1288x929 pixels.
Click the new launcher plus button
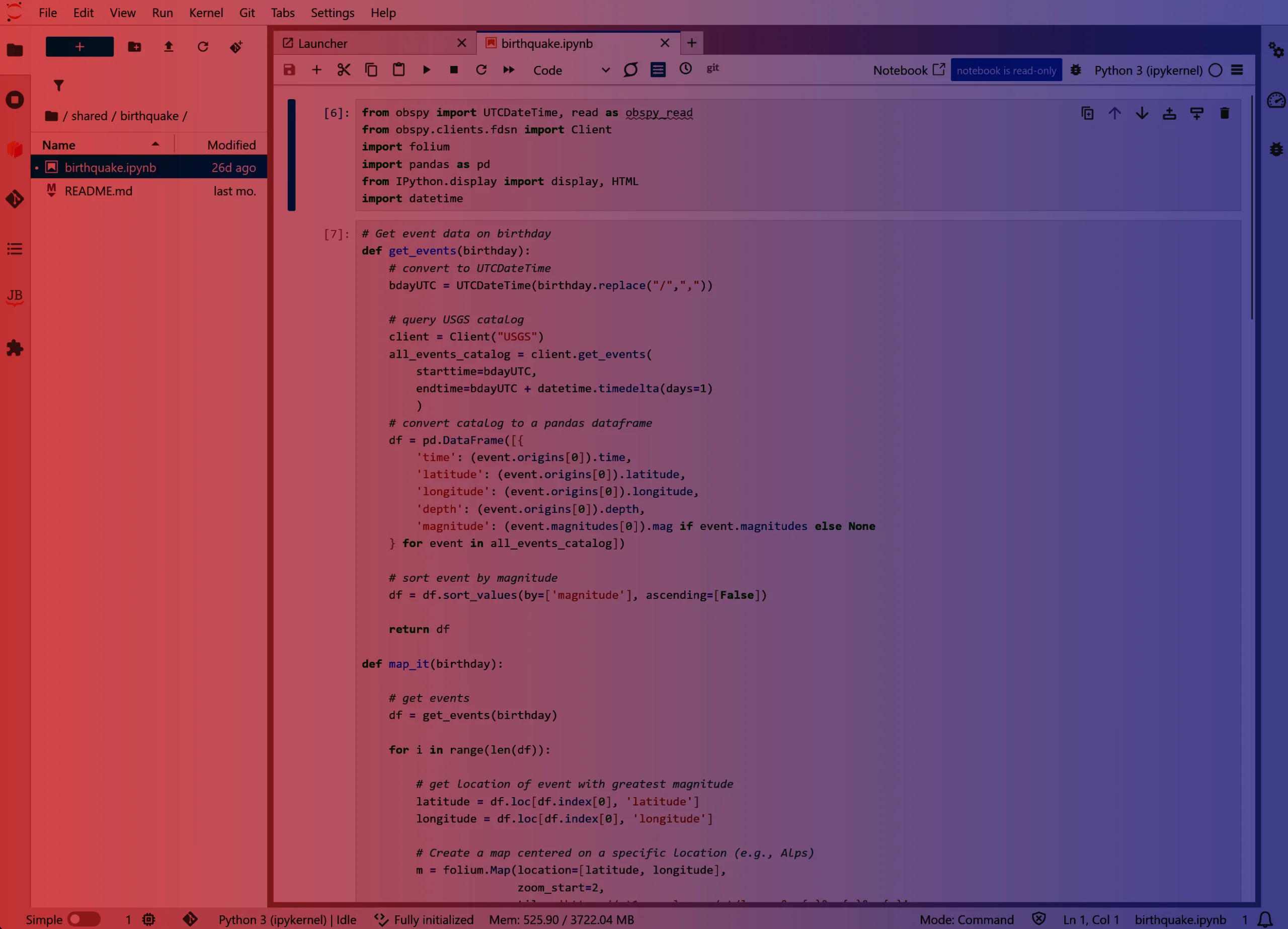[79, 47]
